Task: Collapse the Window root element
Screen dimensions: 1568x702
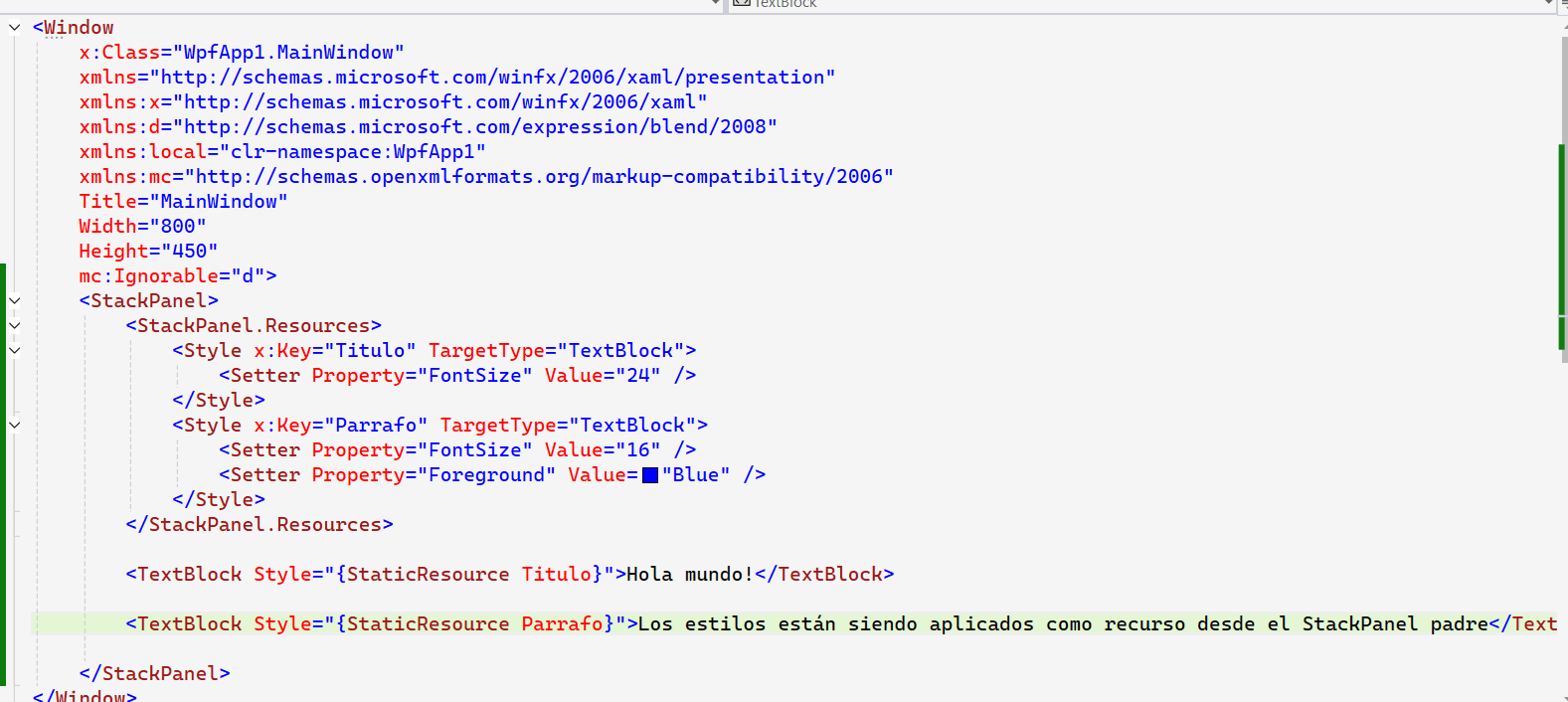Action: pyautogui.click(x=14, y=28)
